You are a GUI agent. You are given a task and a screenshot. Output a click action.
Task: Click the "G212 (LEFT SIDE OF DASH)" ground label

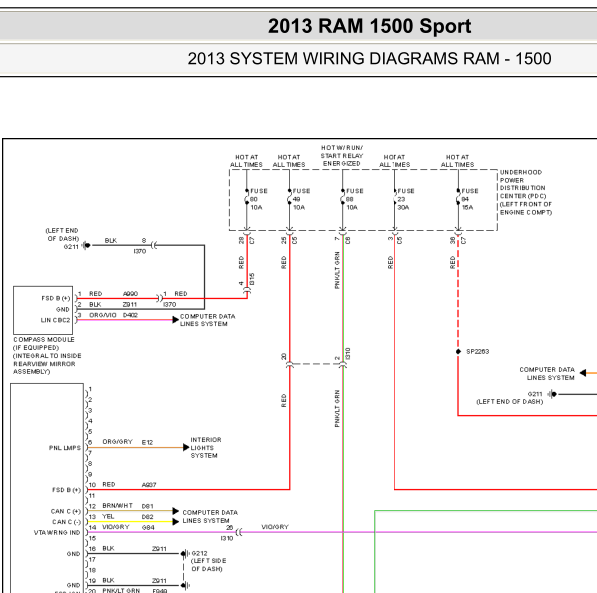209,561
